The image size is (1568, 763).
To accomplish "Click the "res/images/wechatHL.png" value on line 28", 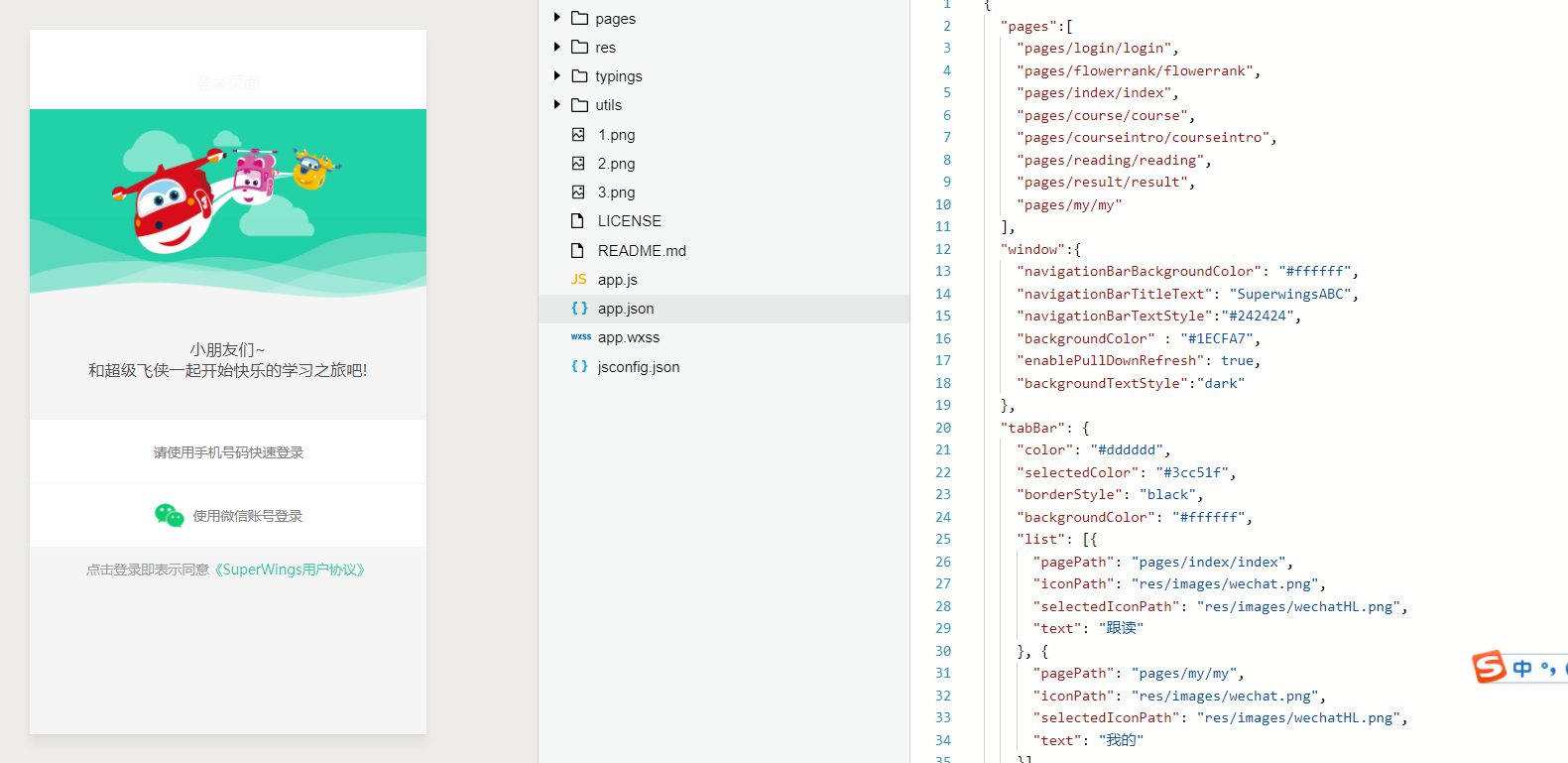I will [x=1298, y=606].
